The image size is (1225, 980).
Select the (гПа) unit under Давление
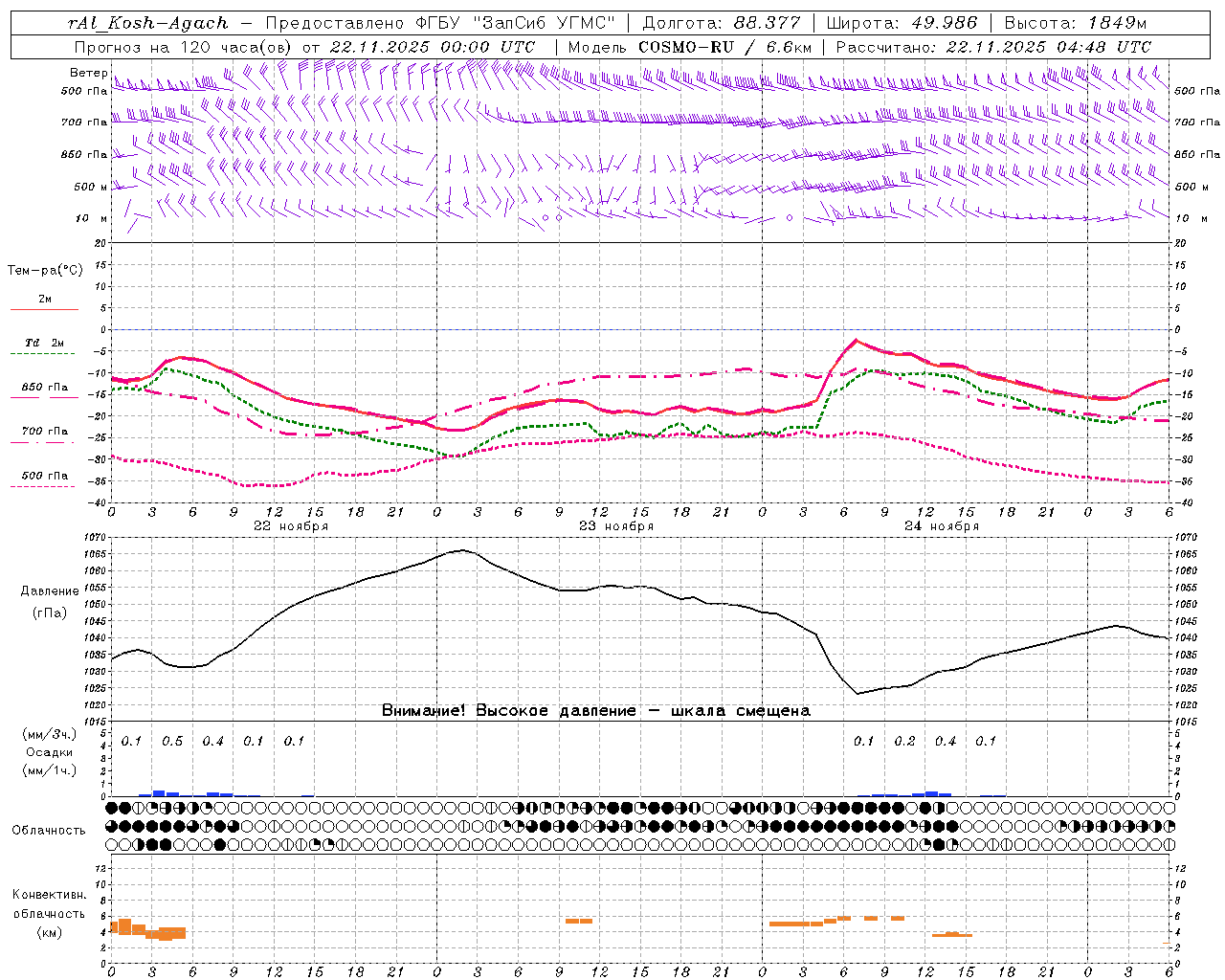pos(50,613)
